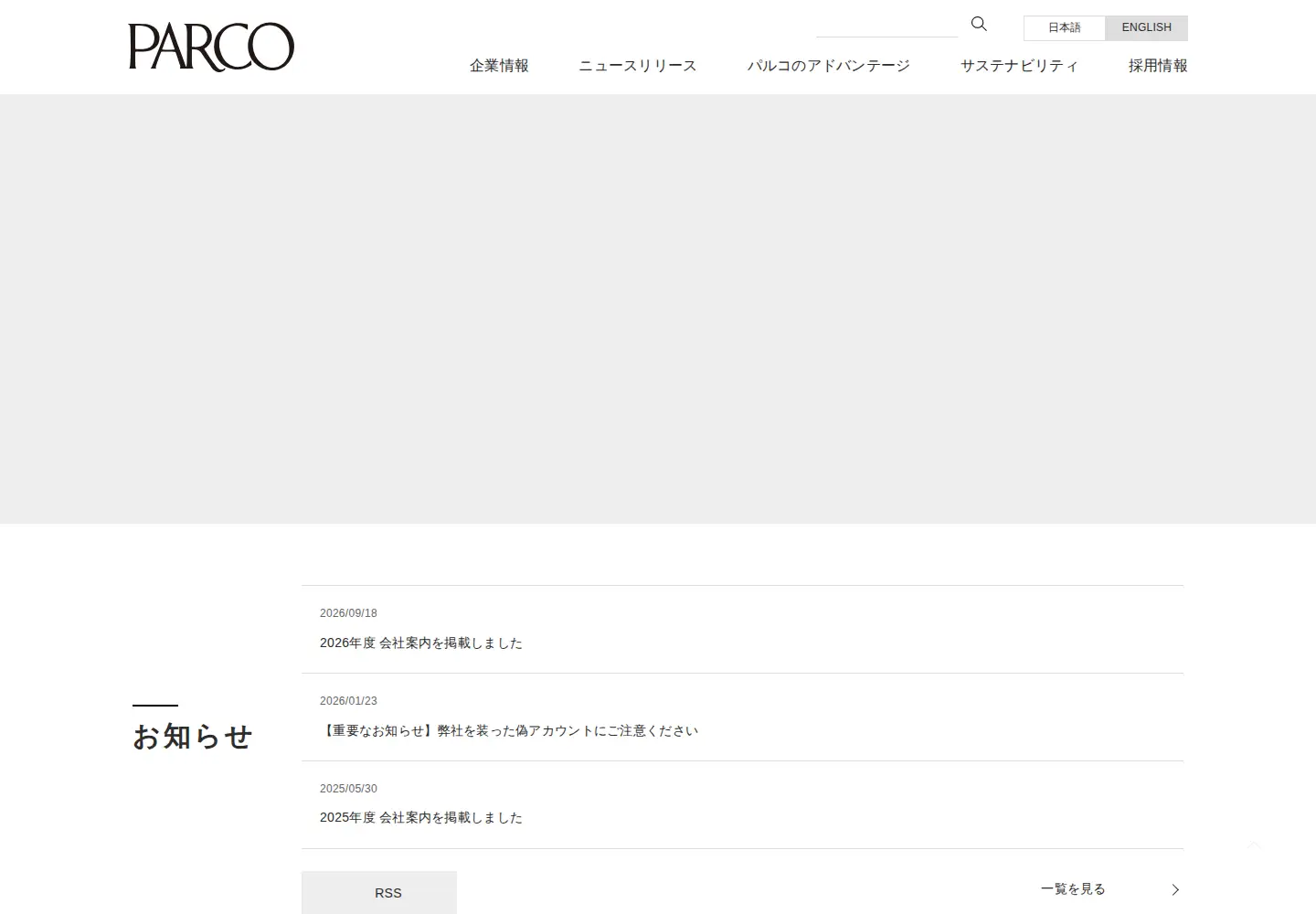Open the 企業情報 menu

[x=499, y=66]
